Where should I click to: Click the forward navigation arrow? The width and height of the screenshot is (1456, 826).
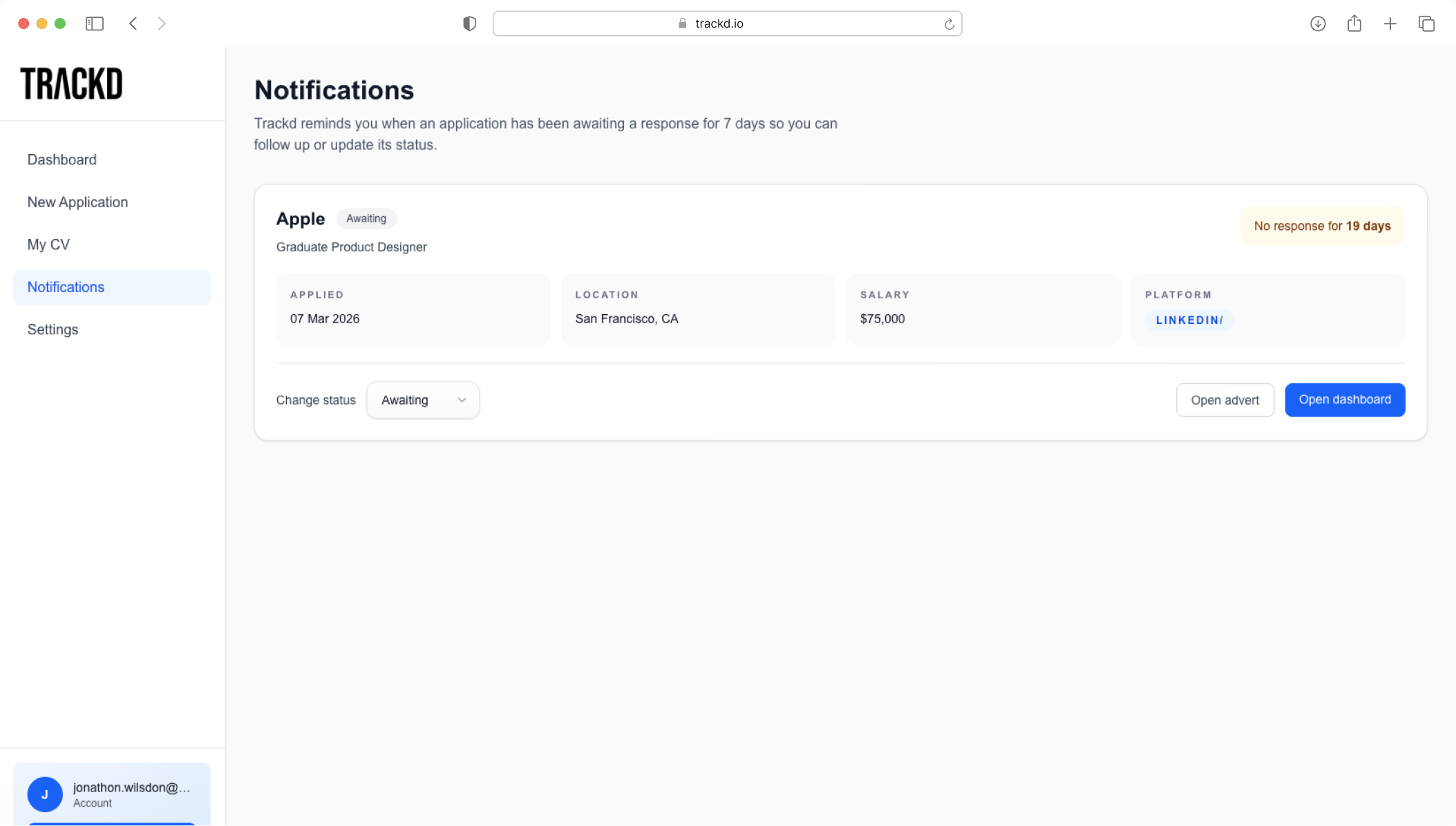click(162, 23)
